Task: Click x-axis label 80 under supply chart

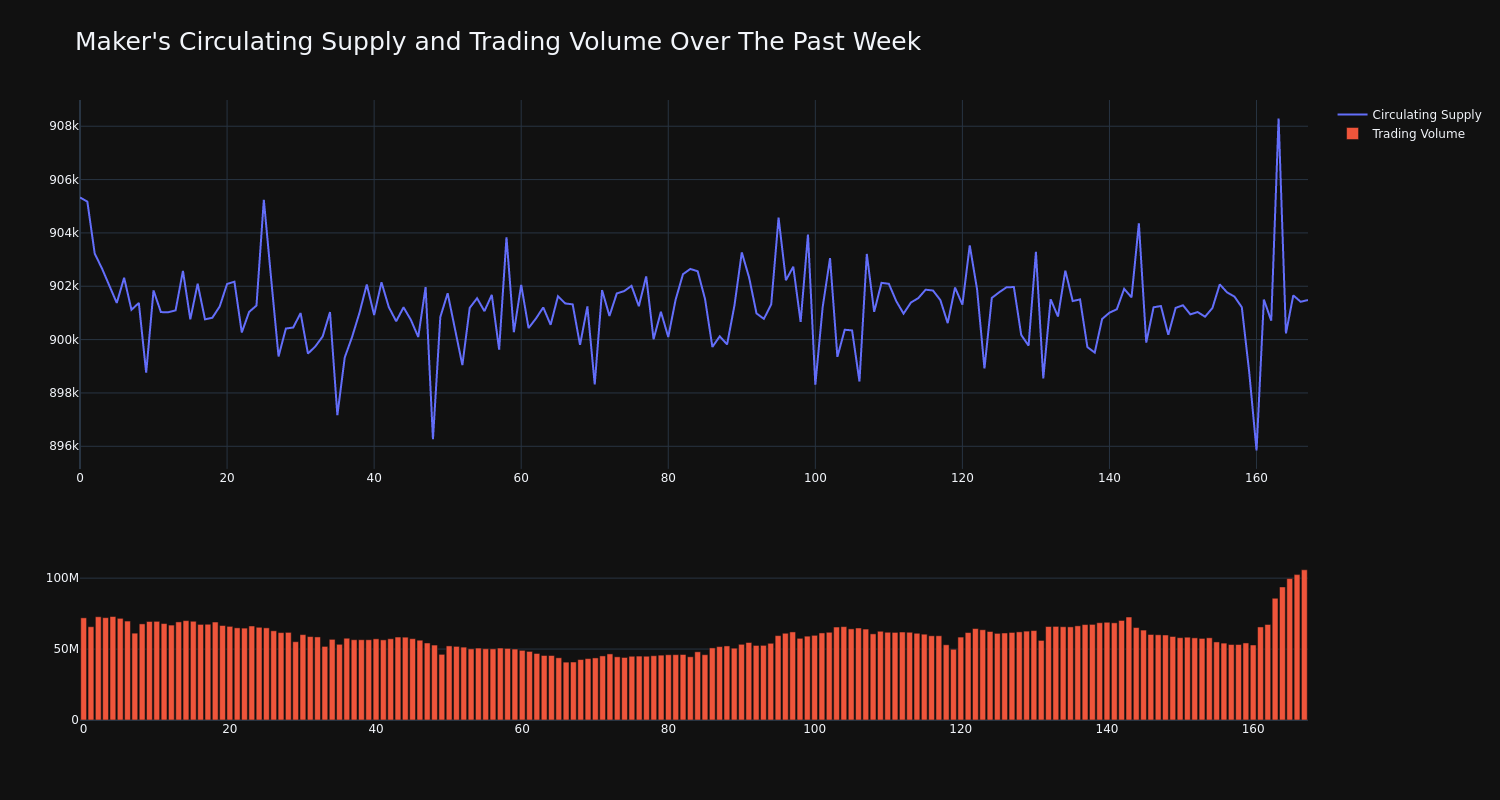Action: pos(668,478)
